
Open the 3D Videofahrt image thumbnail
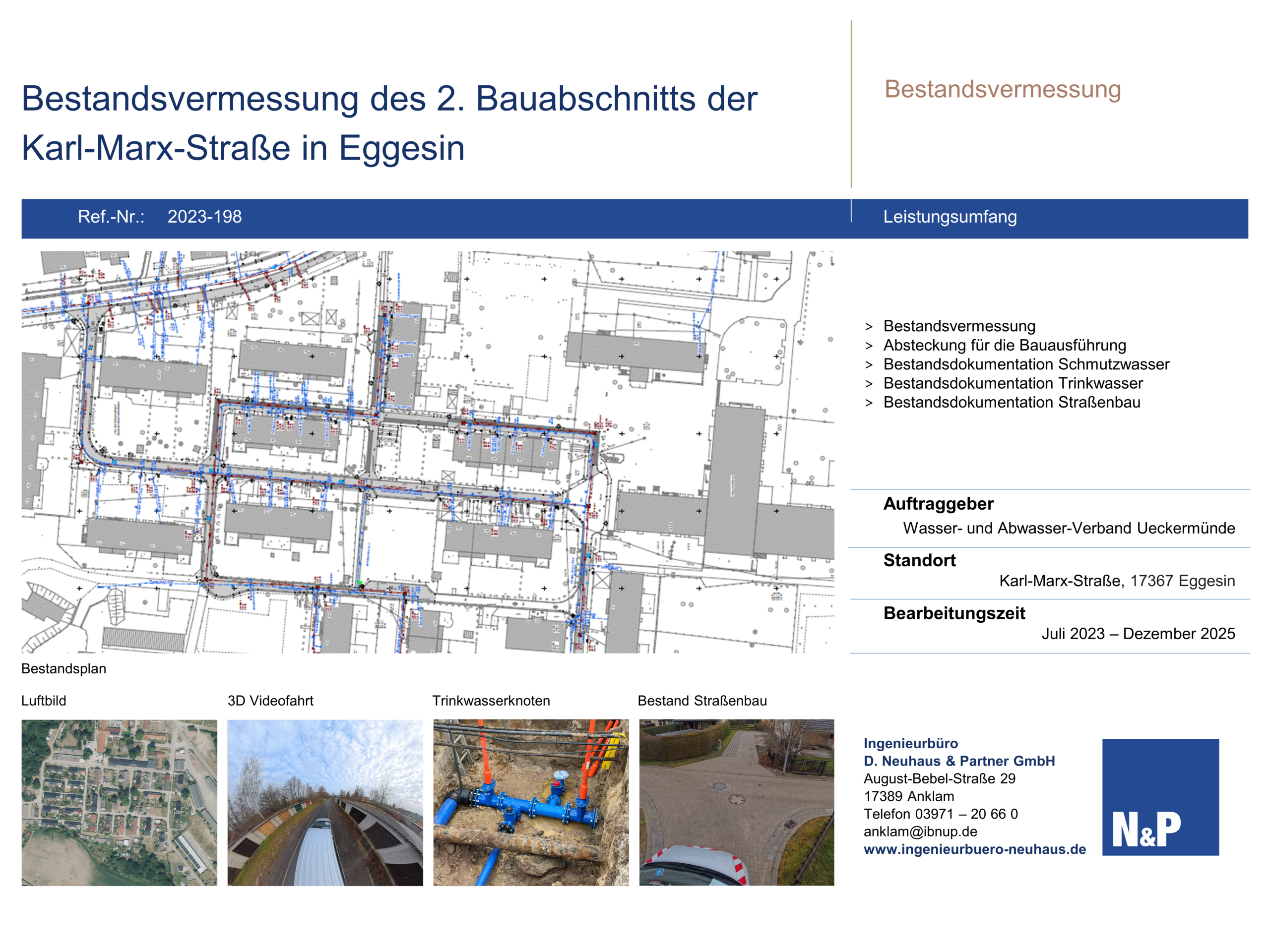(x=325, y=802)
